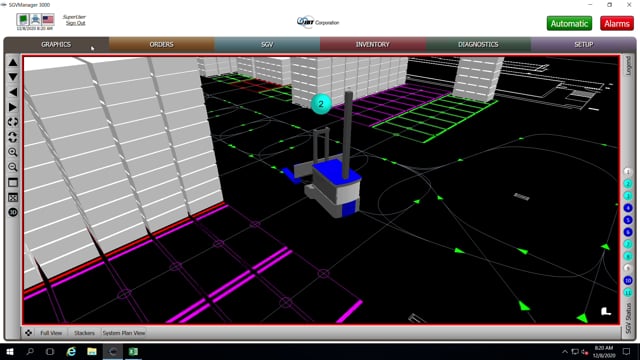Click the SGV 2 marker bubble in the scene

321,104
